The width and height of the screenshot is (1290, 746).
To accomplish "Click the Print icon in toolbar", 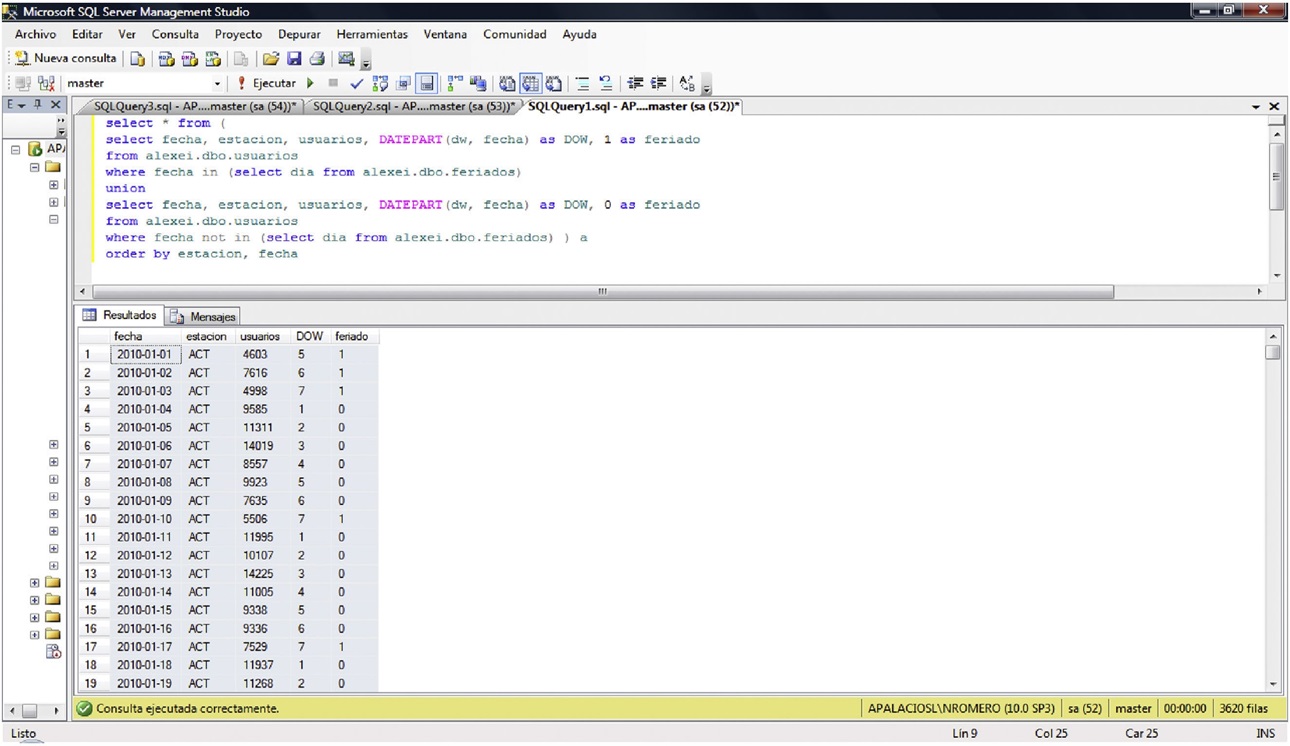I will tap(317, 59).
